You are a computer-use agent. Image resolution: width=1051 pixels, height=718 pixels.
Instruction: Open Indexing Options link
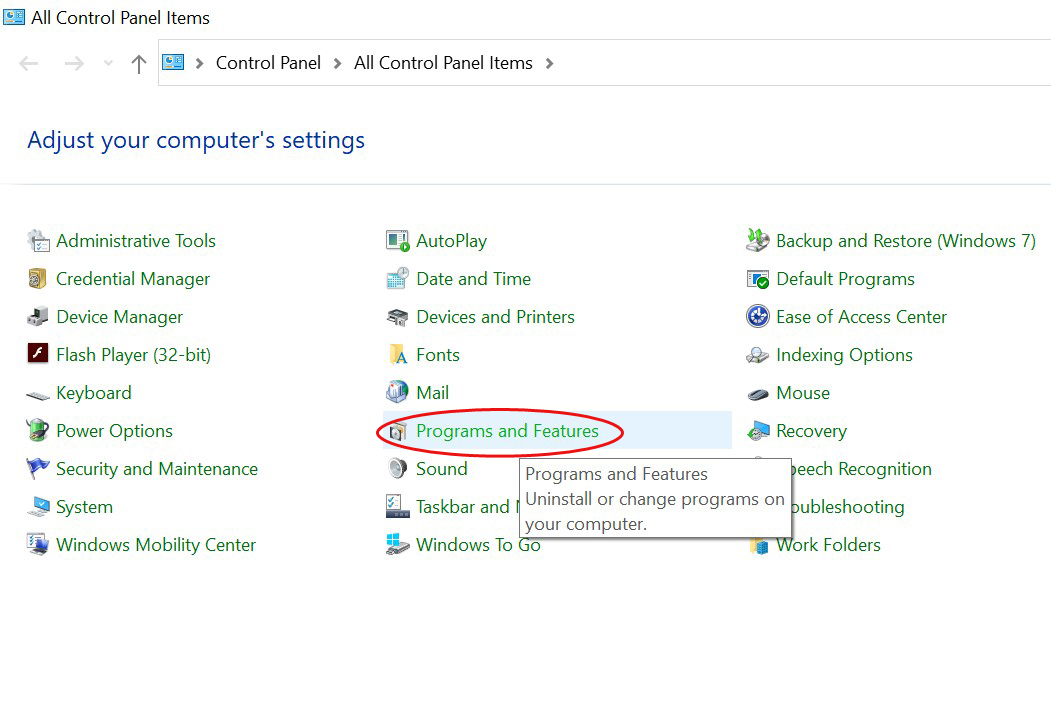[x=844, y=355]
